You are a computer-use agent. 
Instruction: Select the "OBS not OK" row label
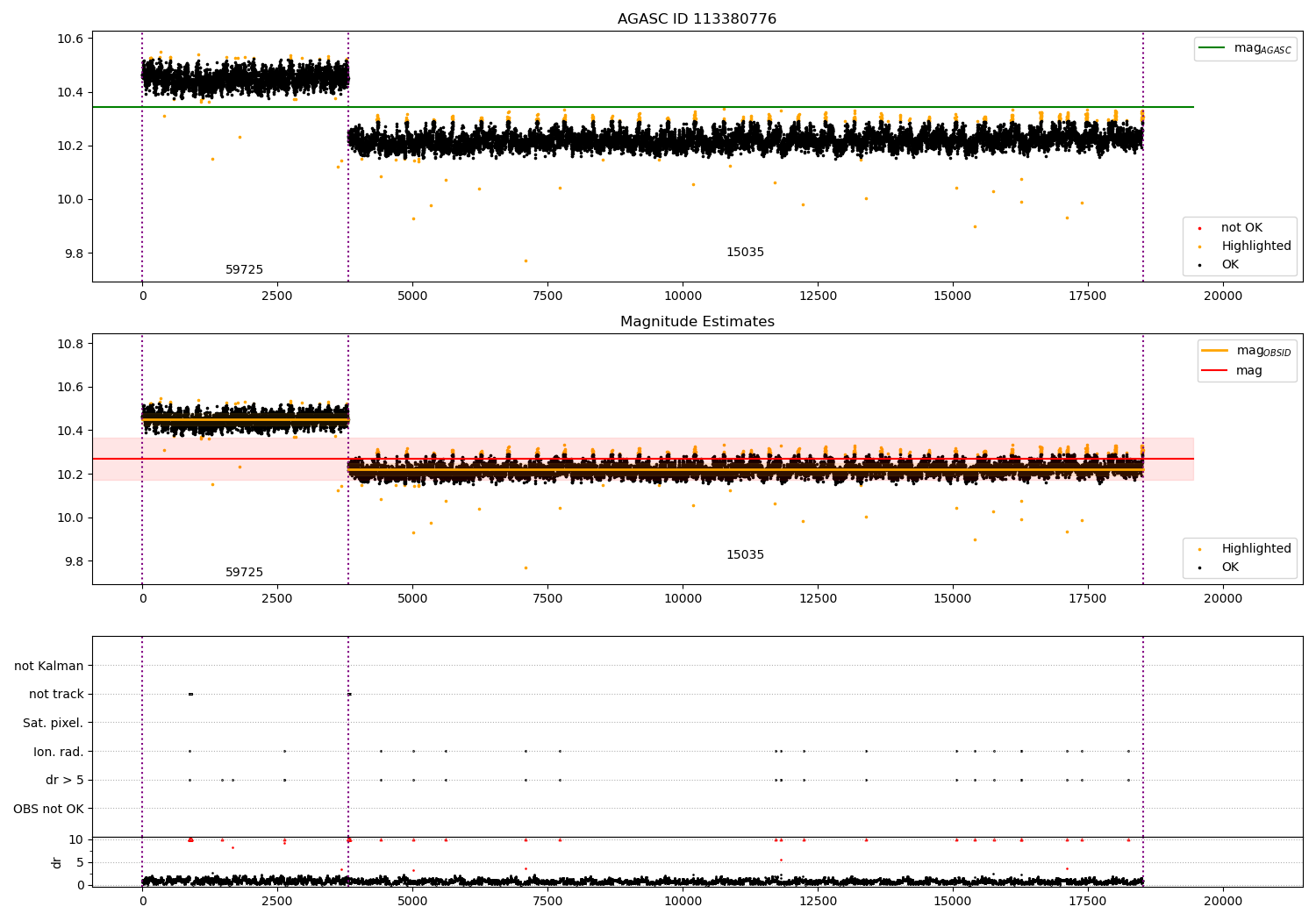click(x=48, y=810)
